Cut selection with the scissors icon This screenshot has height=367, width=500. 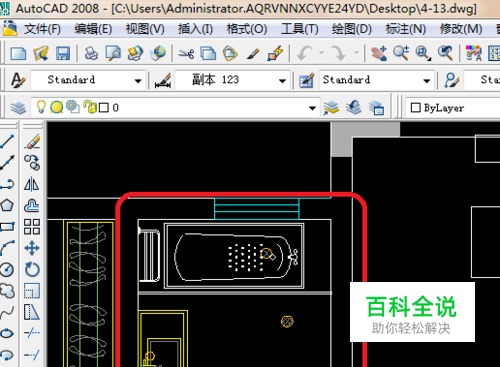(186, 53)
